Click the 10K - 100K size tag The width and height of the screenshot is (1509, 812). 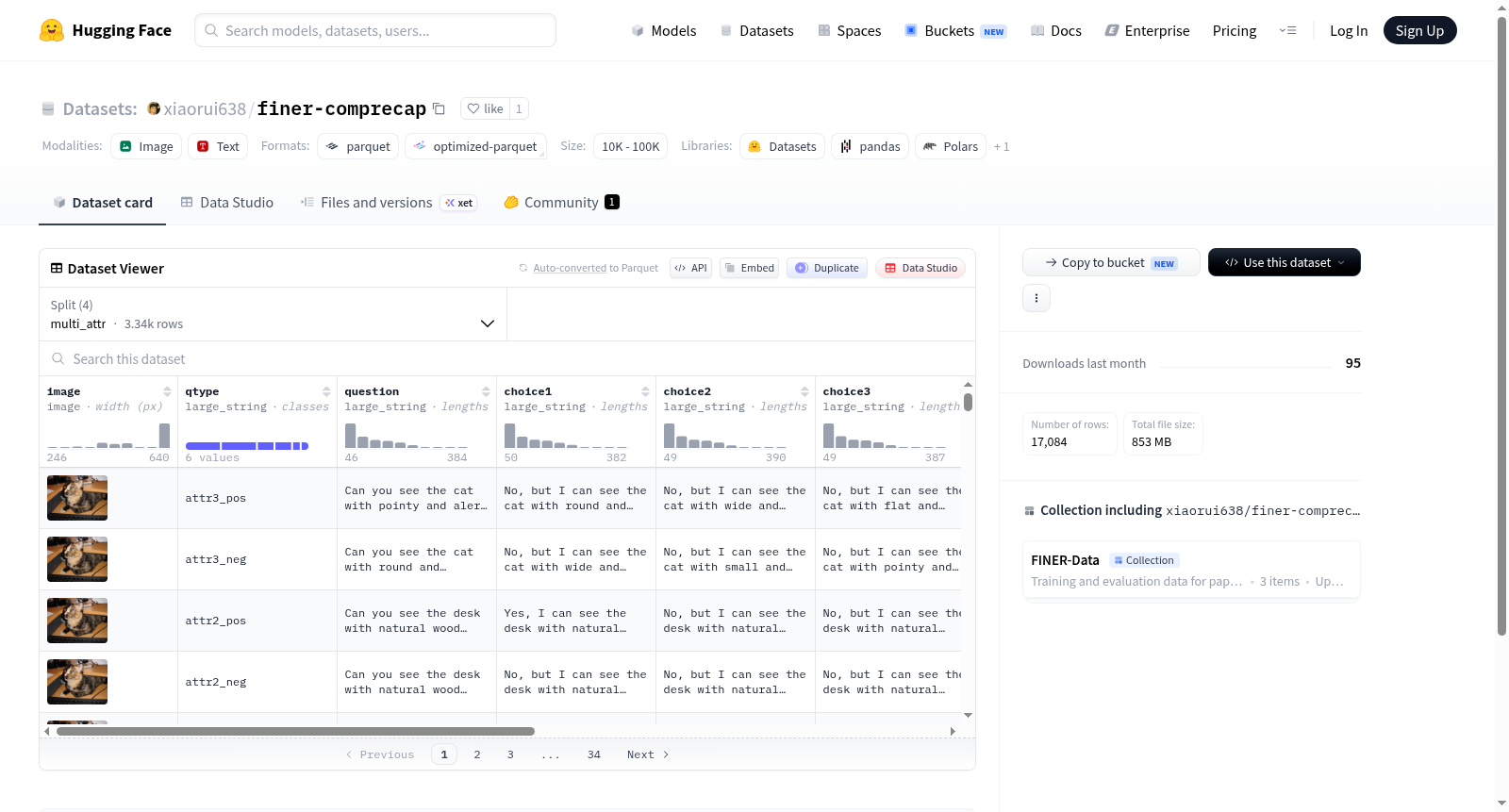[x=631, y=146]
